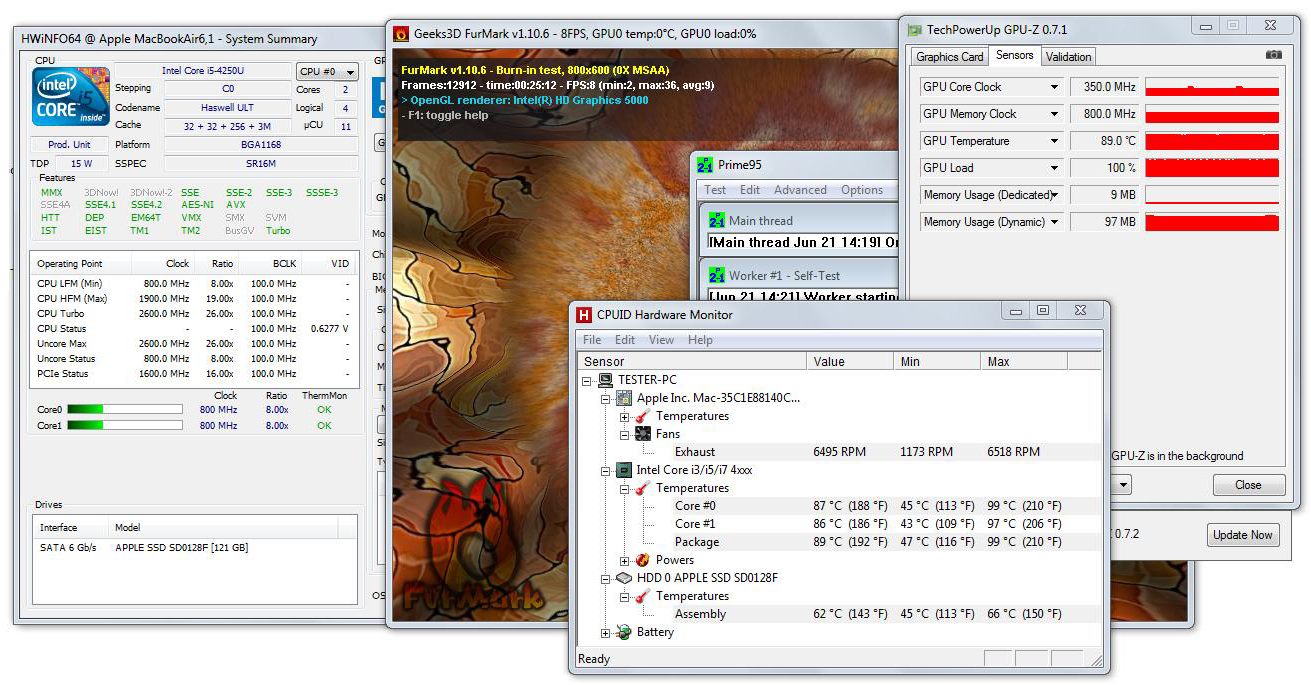Click the Apple Inc. mainboard chip icon
1311x685 pixels.
pos(624,398)
